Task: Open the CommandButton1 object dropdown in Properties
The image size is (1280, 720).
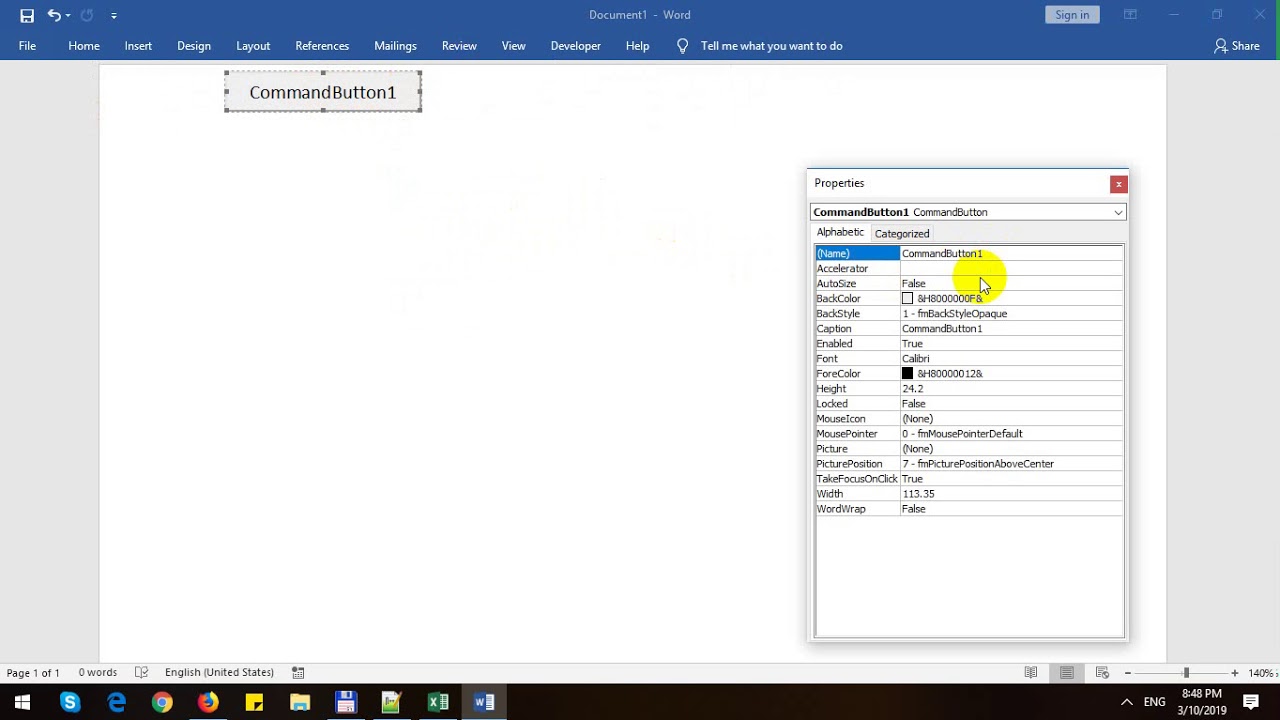Action: [x=1118, y=212]
